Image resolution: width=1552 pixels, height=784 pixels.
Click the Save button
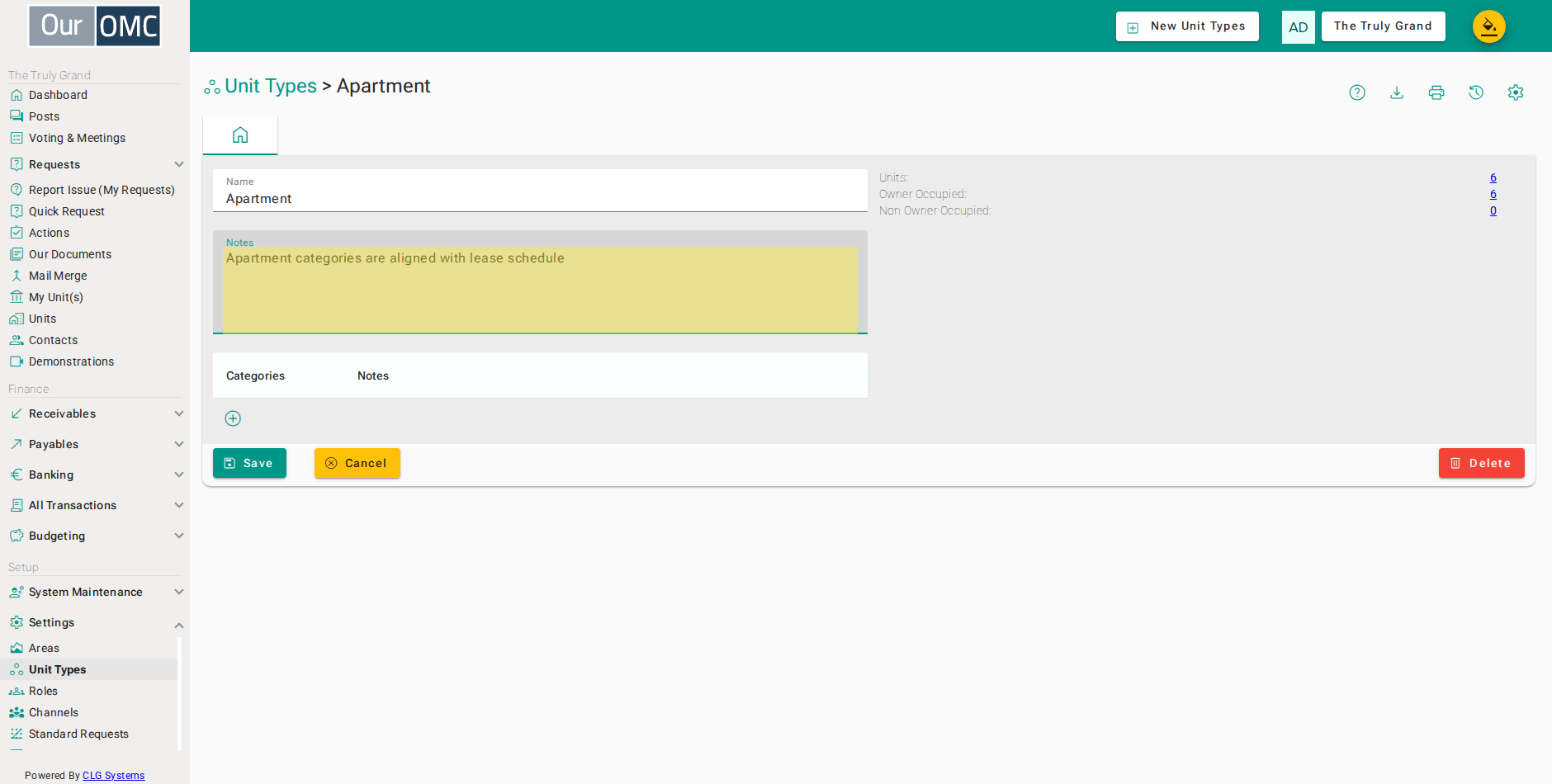(249, 463)
